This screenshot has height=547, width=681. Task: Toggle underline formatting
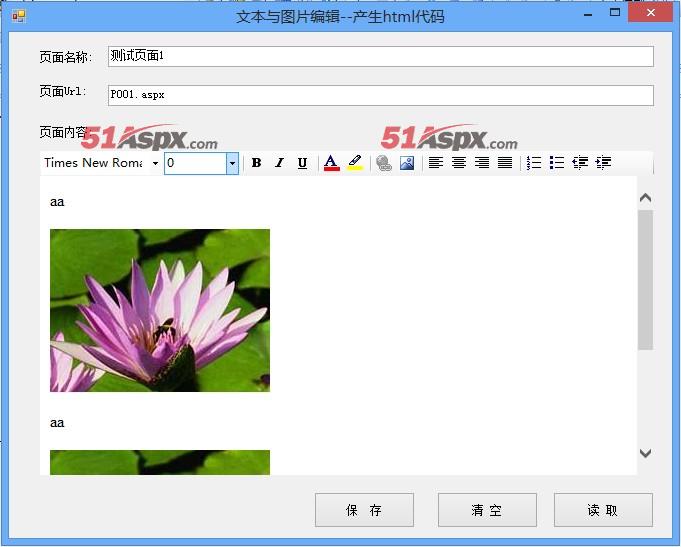click(302, 163)
